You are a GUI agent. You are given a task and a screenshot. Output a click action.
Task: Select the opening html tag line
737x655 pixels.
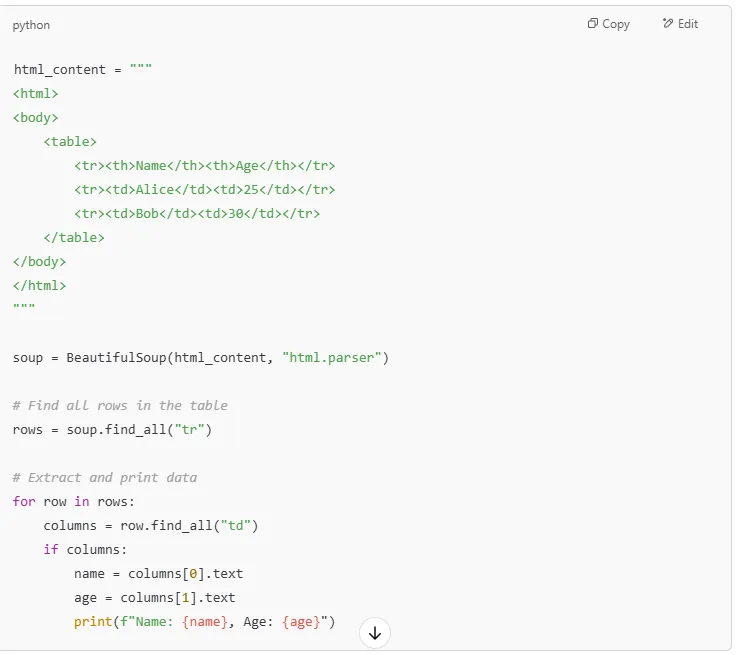point(36,93)
